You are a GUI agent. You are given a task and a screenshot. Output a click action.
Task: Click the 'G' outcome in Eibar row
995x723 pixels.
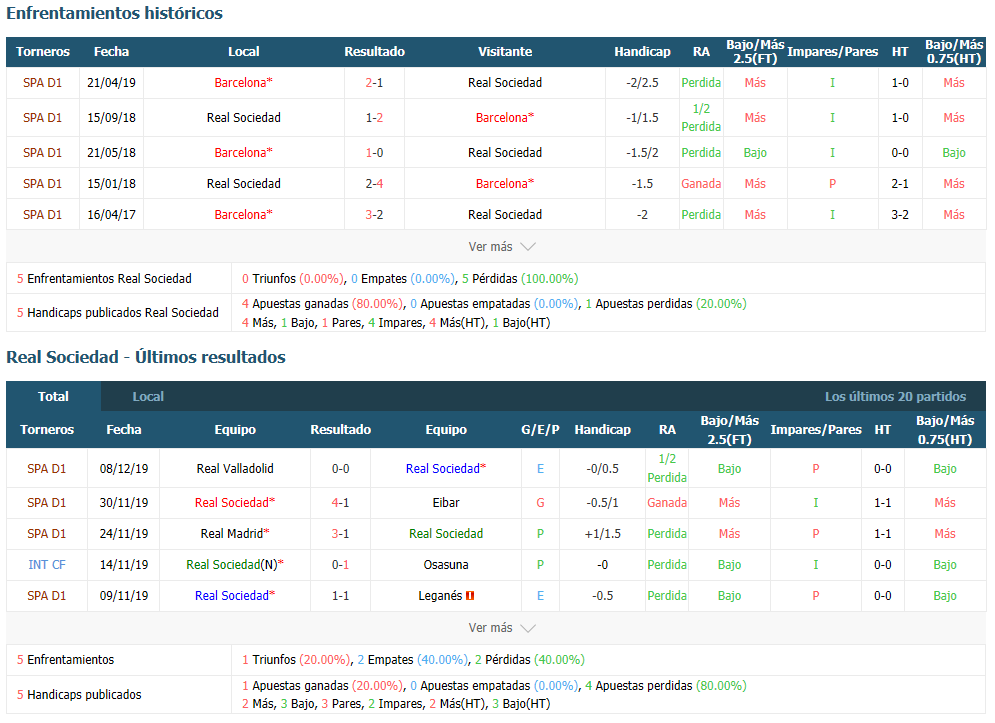pyautogui.click(x=540, y=503)
